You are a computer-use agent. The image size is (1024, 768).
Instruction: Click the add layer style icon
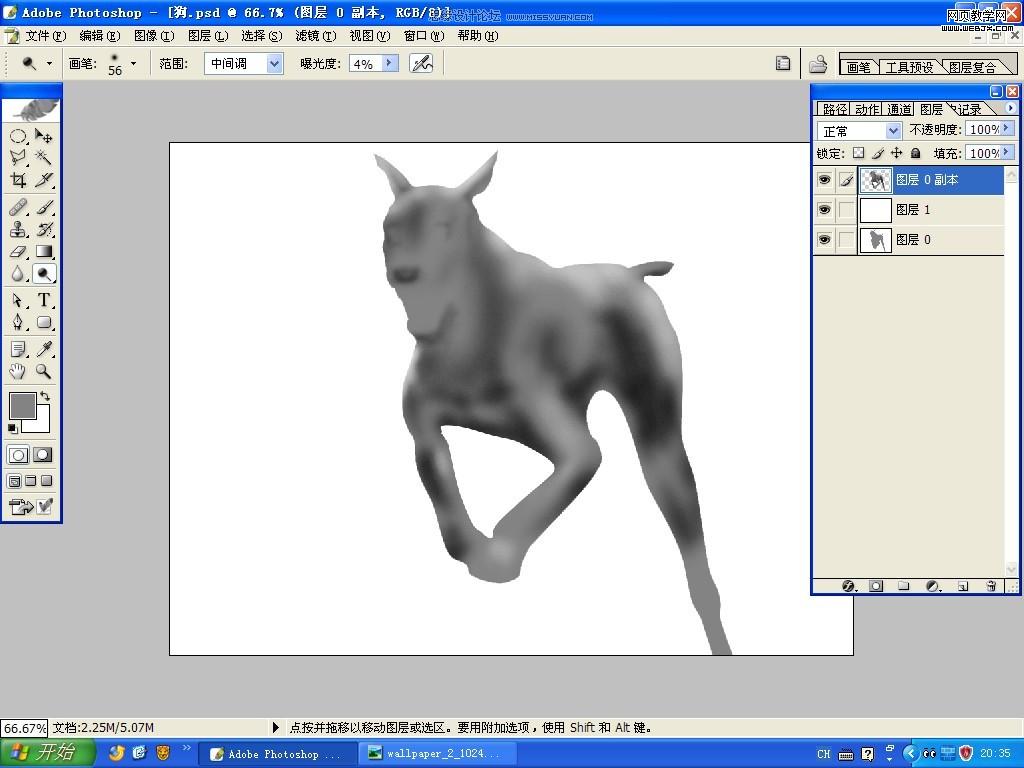(x=848, y=586)
